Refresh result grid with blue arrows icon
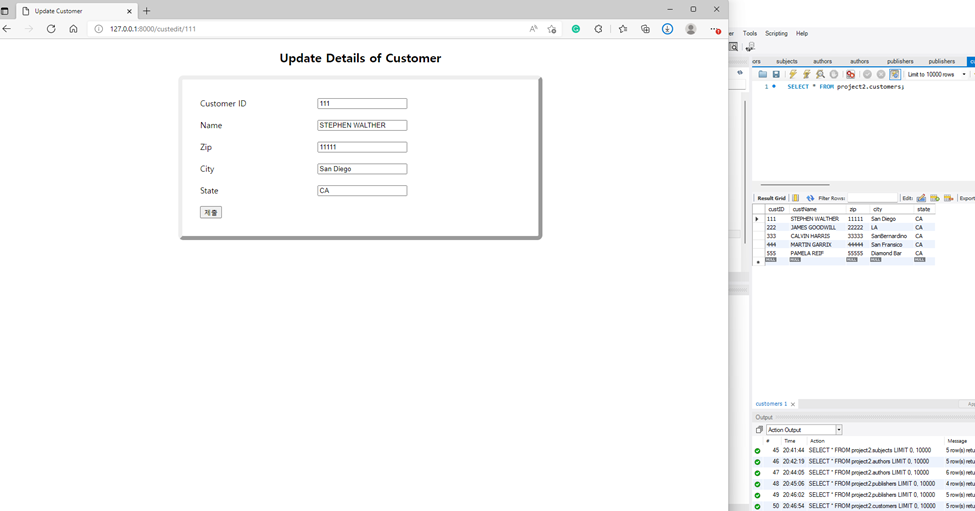This screenshot has height=511, width=975. (x=810, y=198)
